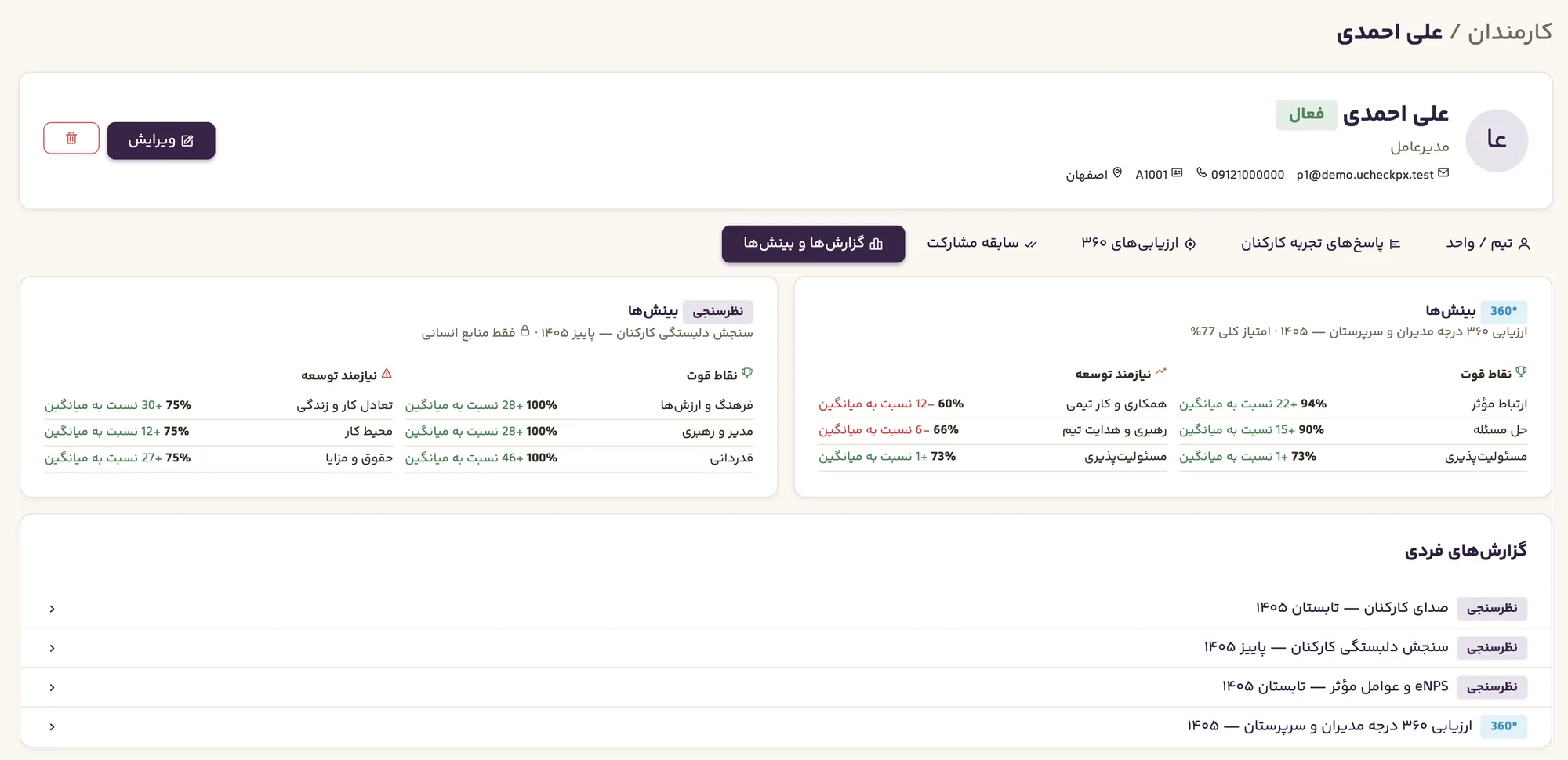Click the p1@demo.ucheckpx.test email address
This screenshot has width=1568, height=760.
(x=1365, y=175)
